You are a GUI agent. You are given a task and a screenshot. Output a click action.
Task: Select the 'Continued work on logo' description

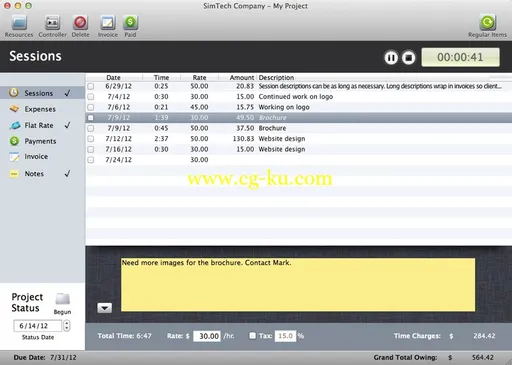(296, 97)
